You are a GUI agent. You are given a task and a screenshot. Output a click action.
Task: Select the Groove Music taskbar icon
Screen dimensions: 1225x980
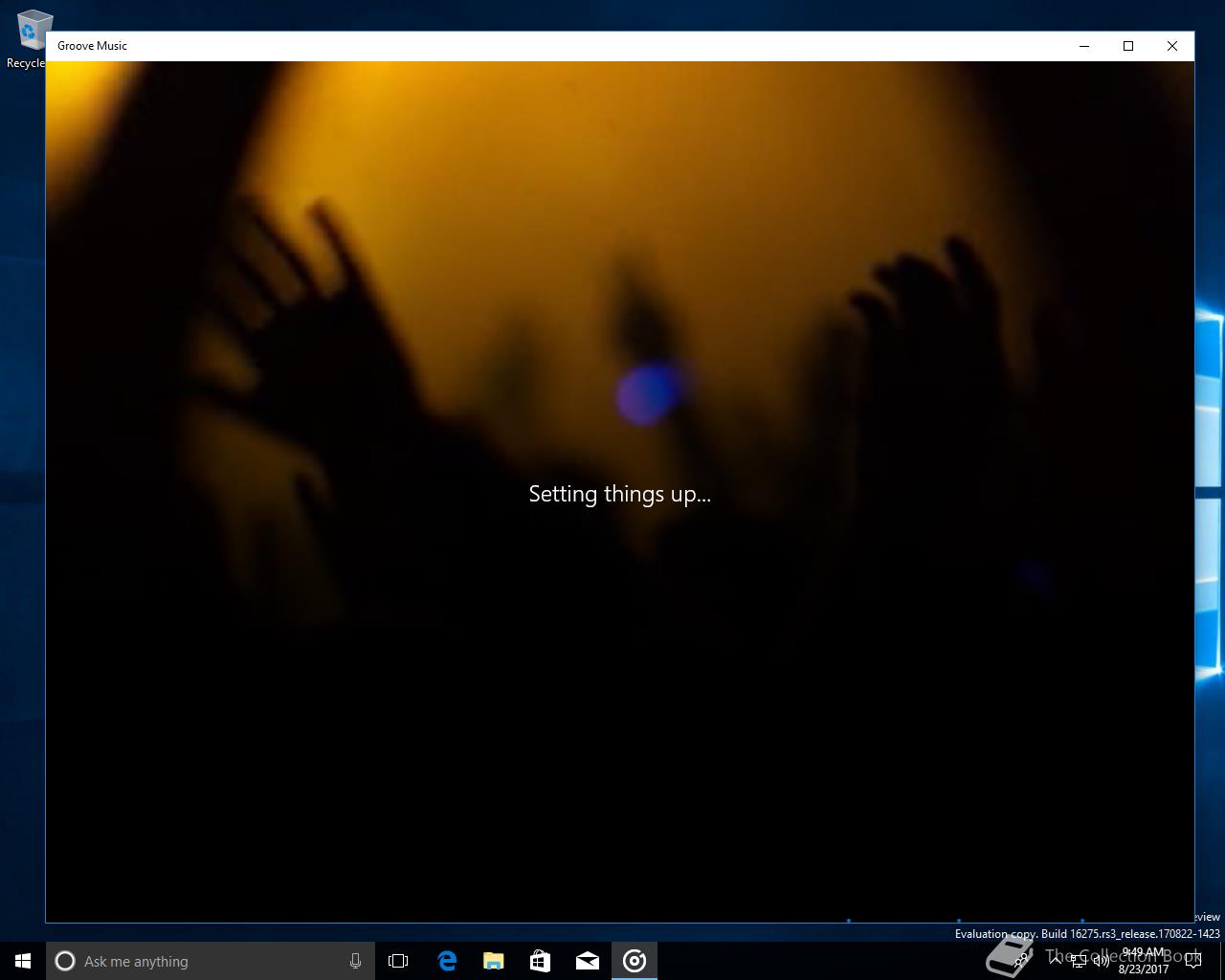click(x=635, y=961)
